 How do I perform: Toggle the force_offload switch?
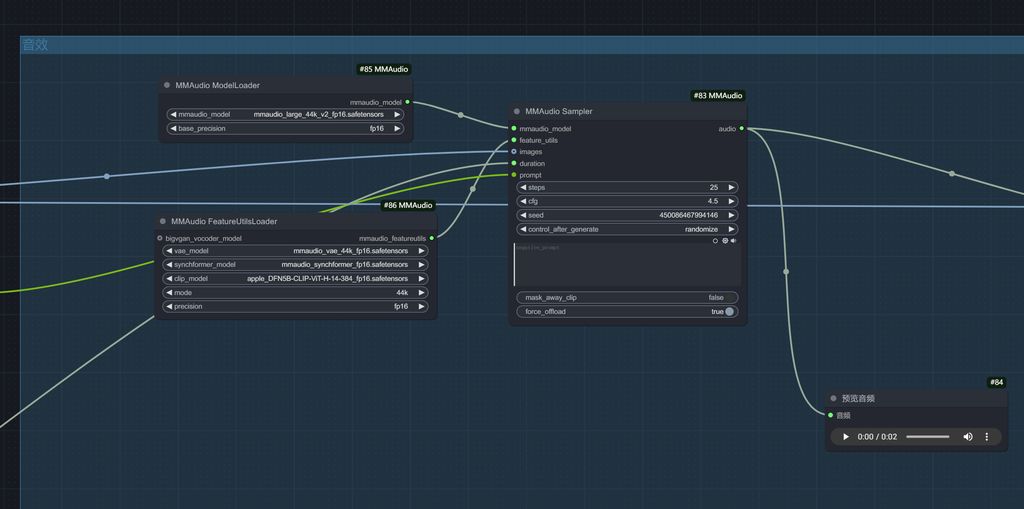[729, 312]
